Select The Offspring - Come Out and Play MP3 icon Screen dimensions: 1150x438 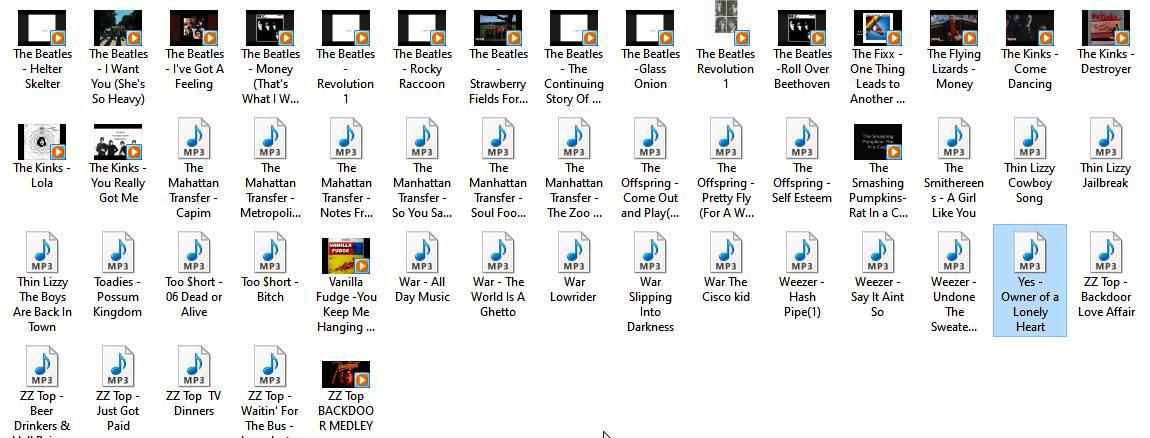point(650,139)
